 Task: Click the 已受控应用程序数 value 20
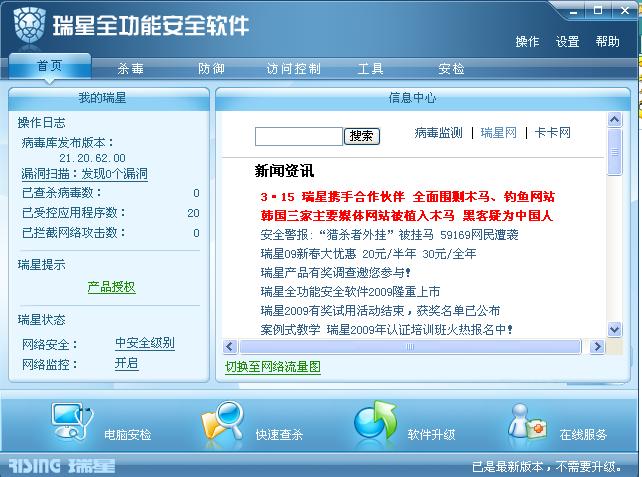pyautogui.click(x=193, y=213)
